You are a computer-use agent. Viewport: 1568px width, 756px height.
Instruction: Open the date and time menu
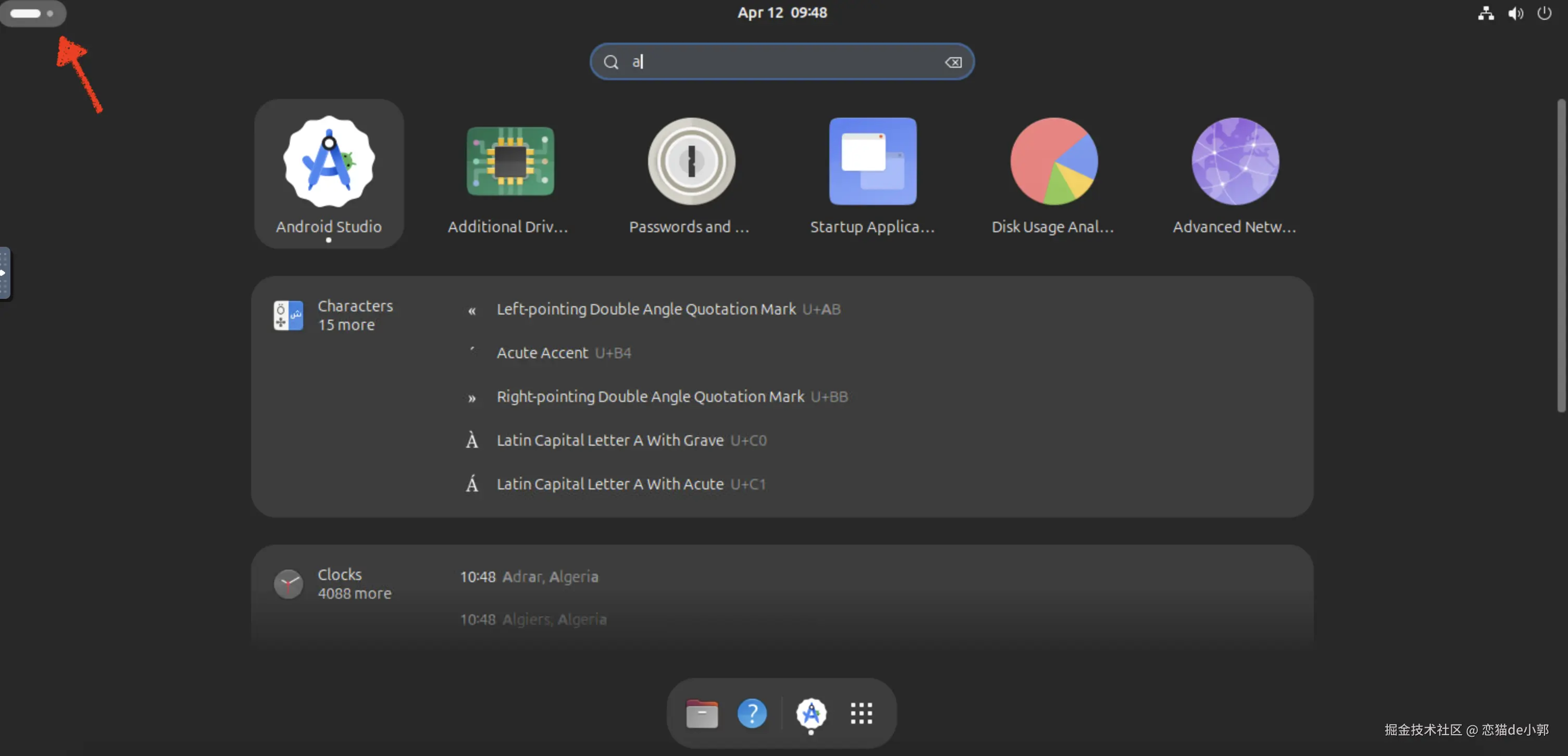click(782, 13)
